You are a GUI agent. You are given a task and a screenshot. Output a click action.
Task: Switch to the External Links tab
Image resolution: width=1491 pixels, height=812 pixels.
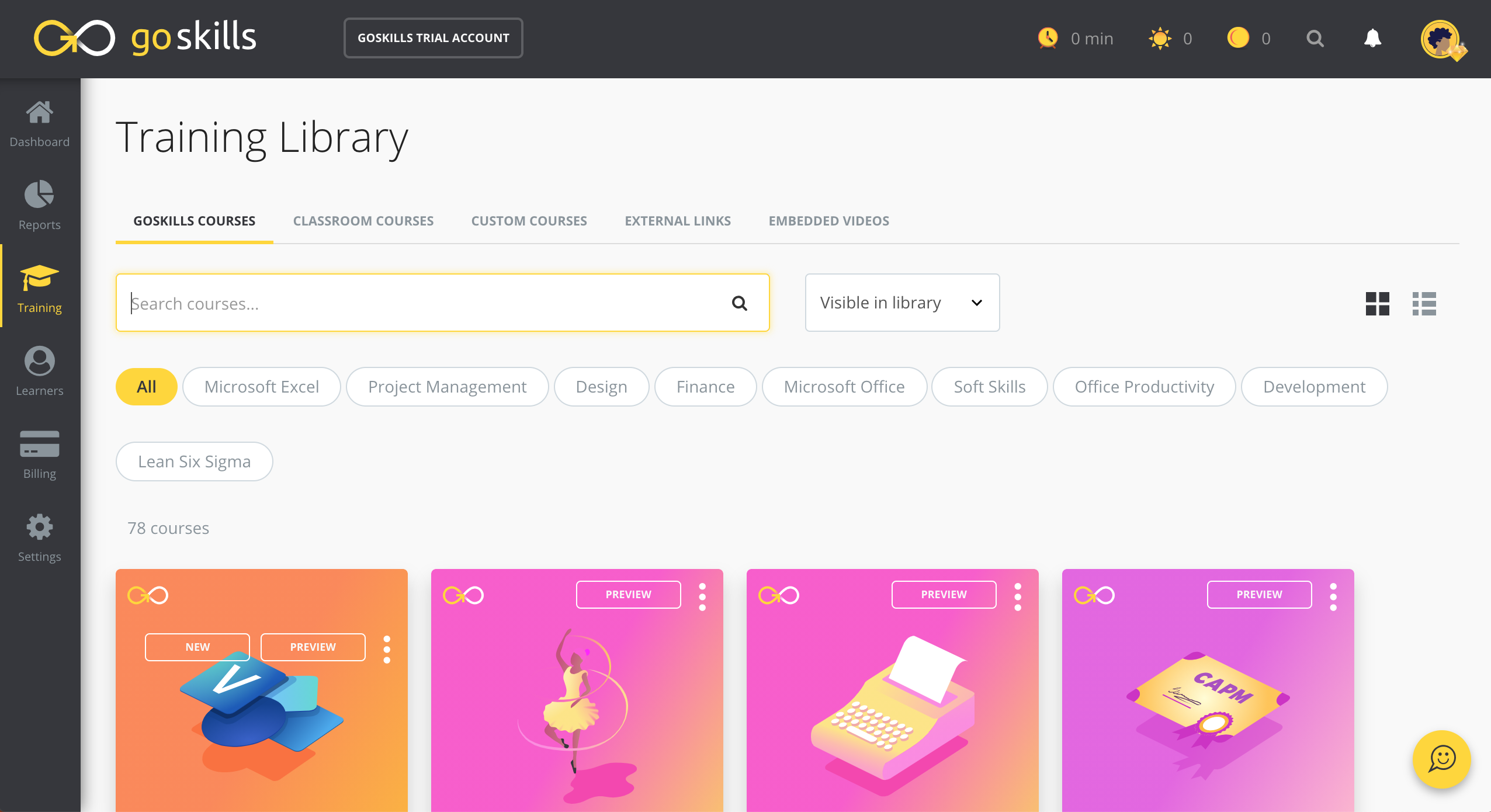click(x=678, y=221)
